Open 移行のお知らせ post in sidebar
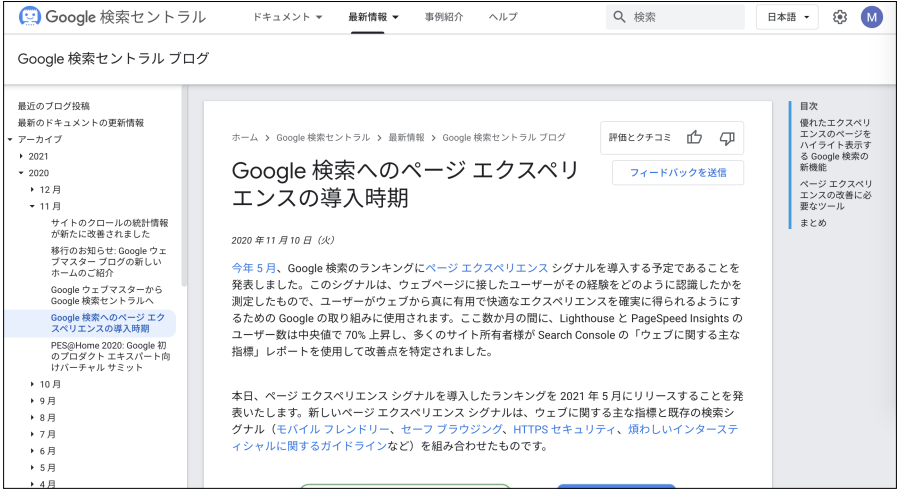 point(109,262)
